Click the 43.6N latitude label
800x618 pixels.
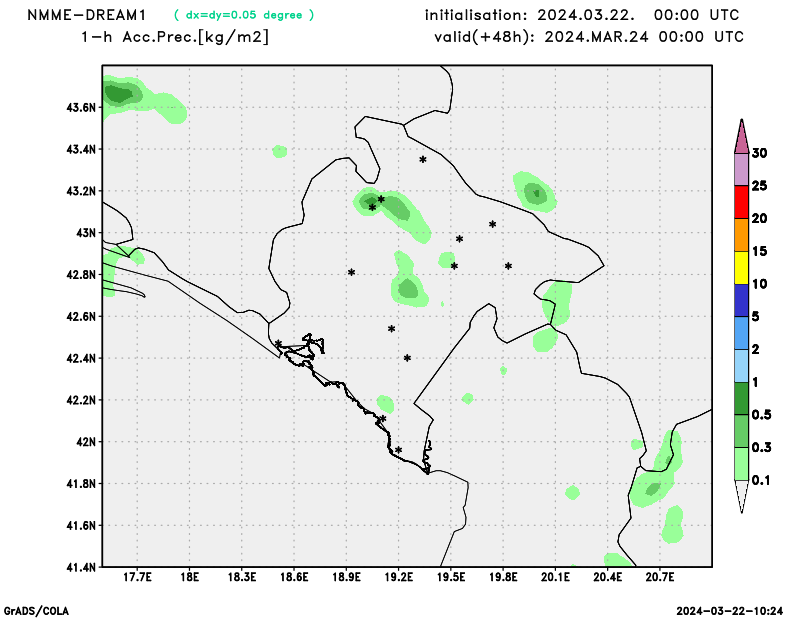pos(81,108)
